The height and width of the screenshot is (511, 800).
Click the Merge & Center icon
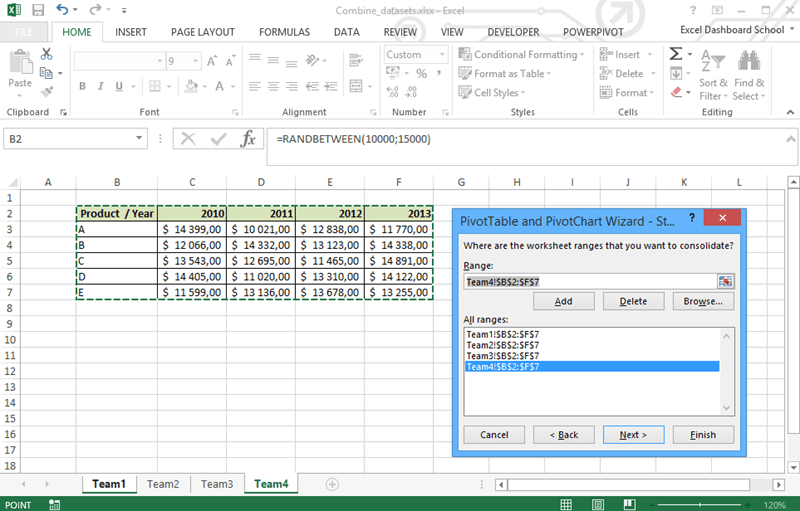click(356, 86)
